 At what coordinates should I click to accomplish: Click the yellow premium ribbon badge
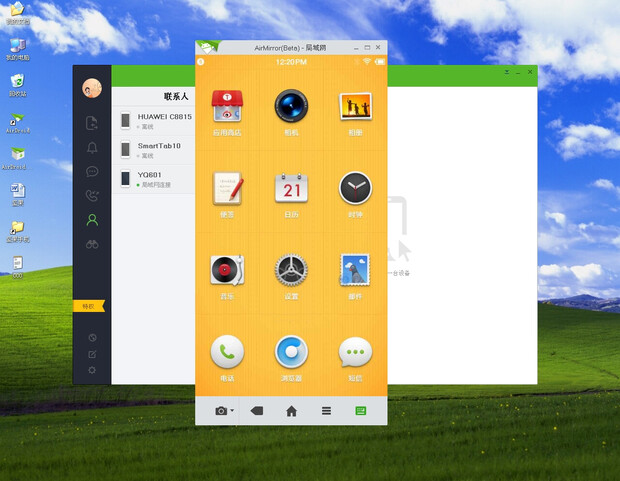[x=89, y=306]
